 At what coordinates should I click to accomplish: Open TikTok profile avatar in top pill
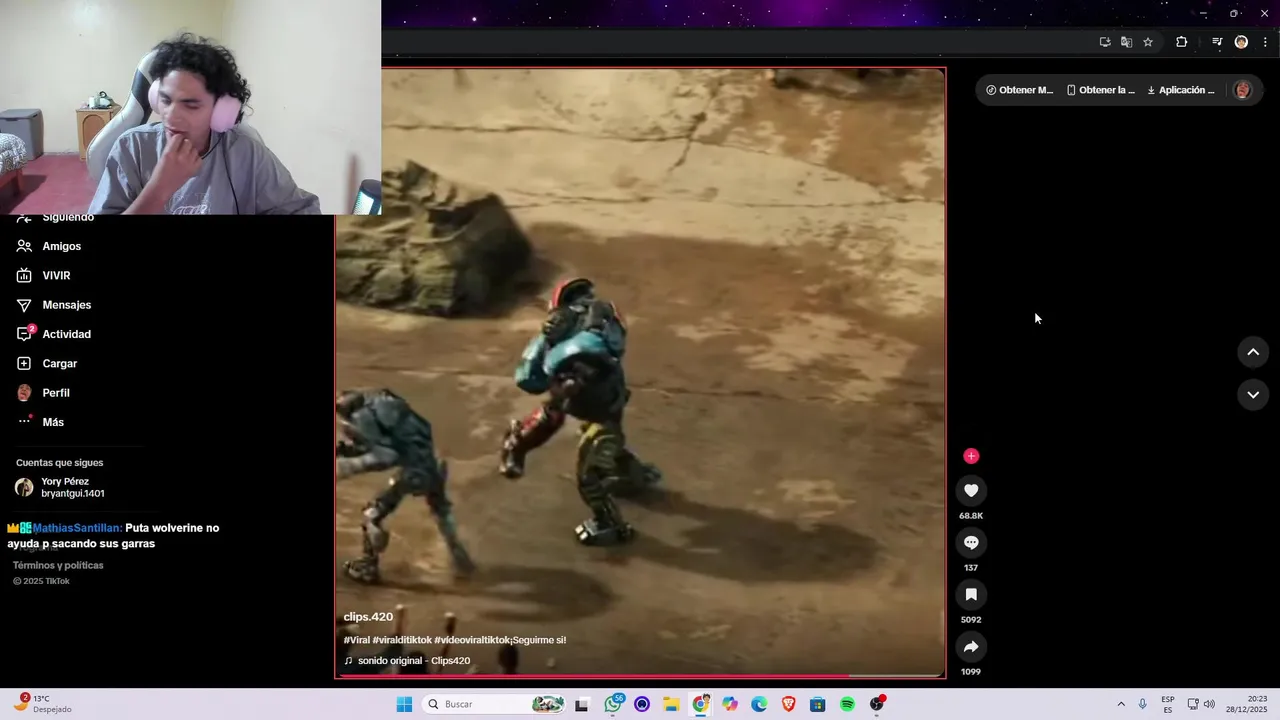click(x=1243, y=90)
